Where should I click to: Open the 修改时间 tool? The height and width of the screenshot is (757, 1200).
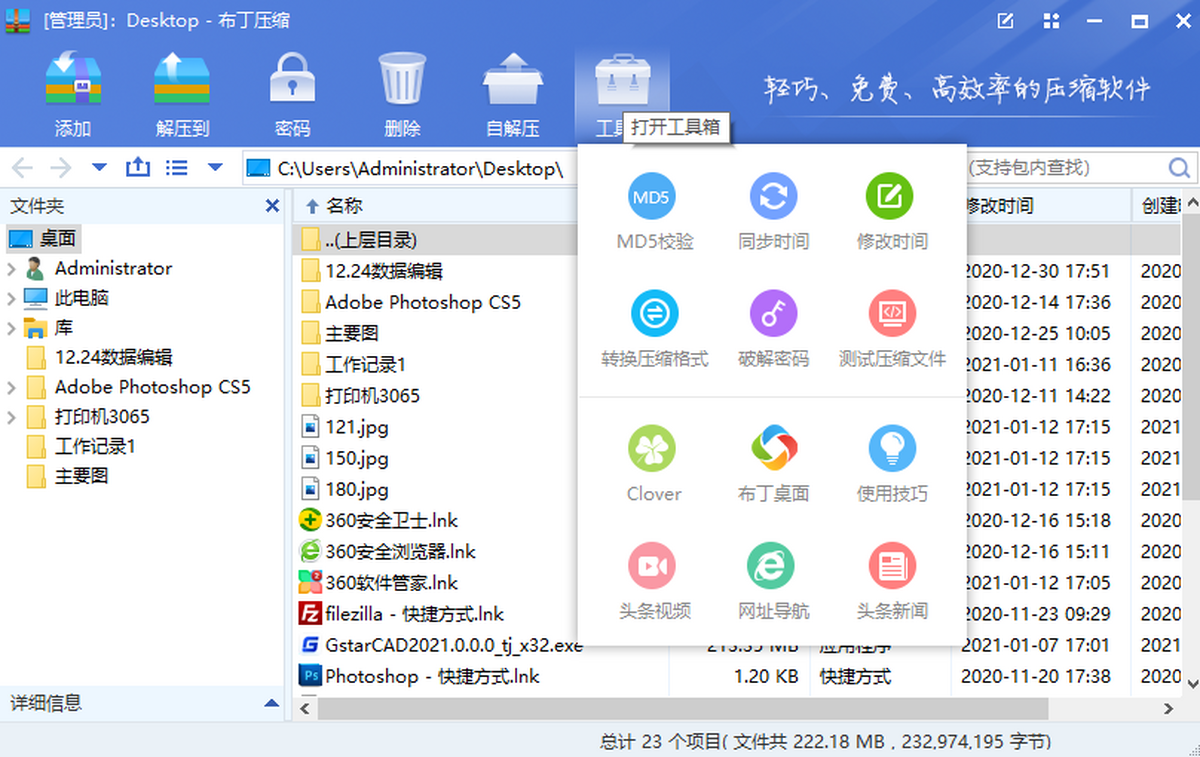pyautogui.click(x=891, y=198)
